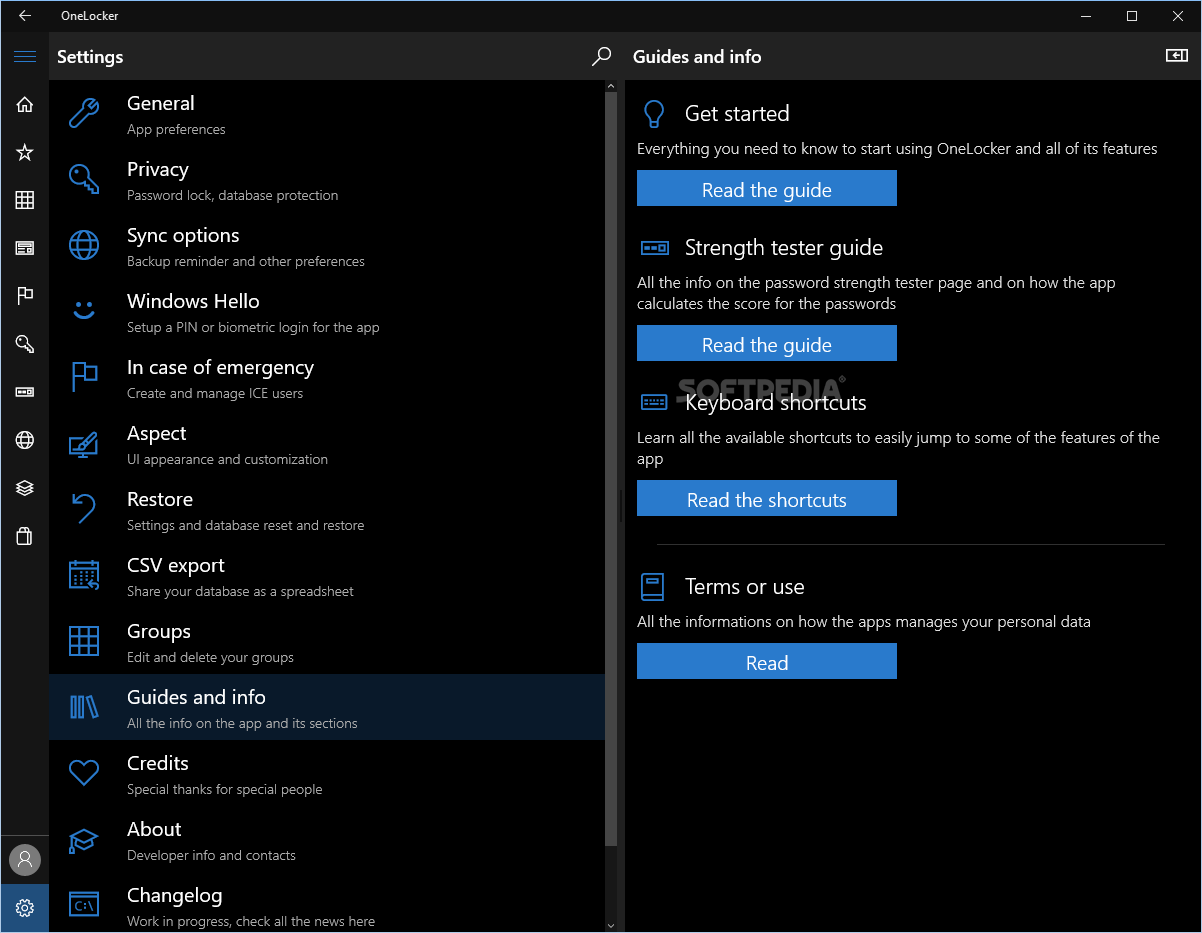Open the flag icon in sidebar

(25, 296)
